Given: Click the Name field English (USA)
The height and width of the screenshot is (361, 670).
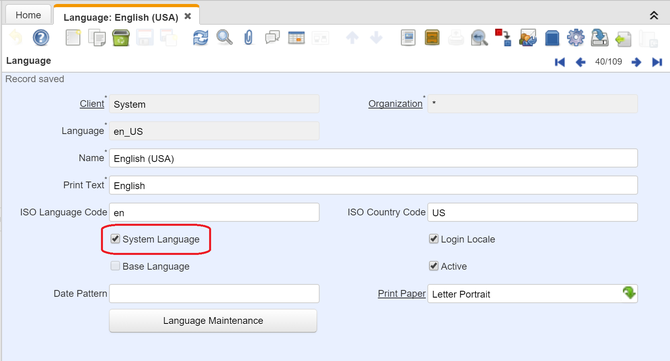Looking at the screenshot, I should click(x=373, y=158).
